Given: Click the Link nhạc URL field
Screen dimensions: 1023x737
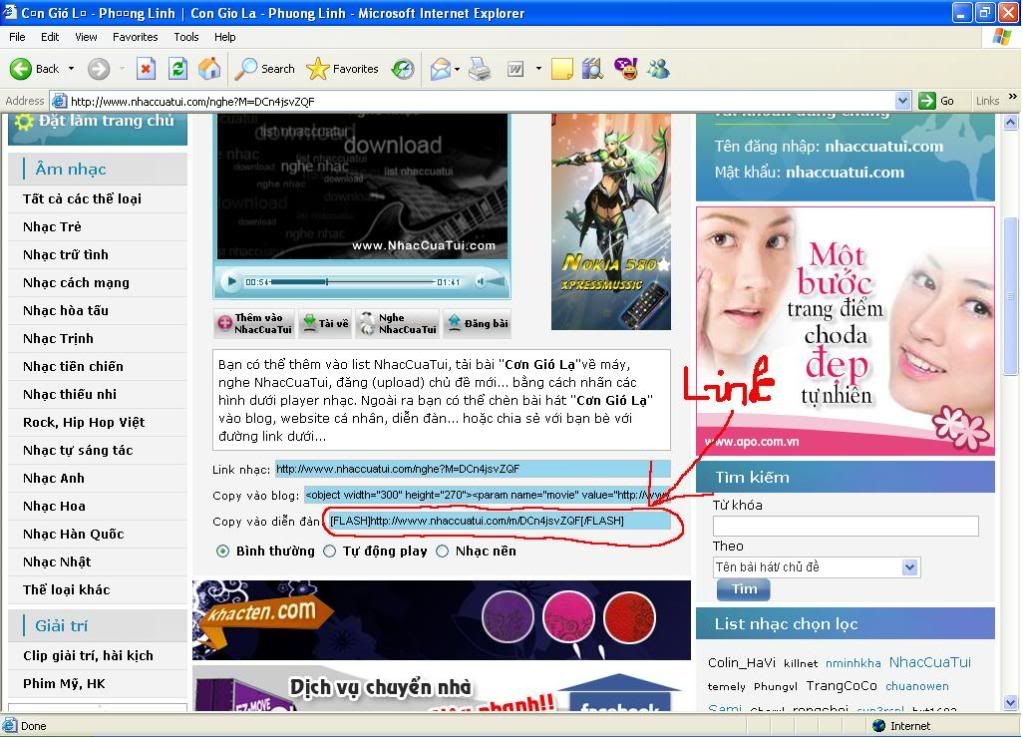Looking at the screenshot, I should point(473,469).
